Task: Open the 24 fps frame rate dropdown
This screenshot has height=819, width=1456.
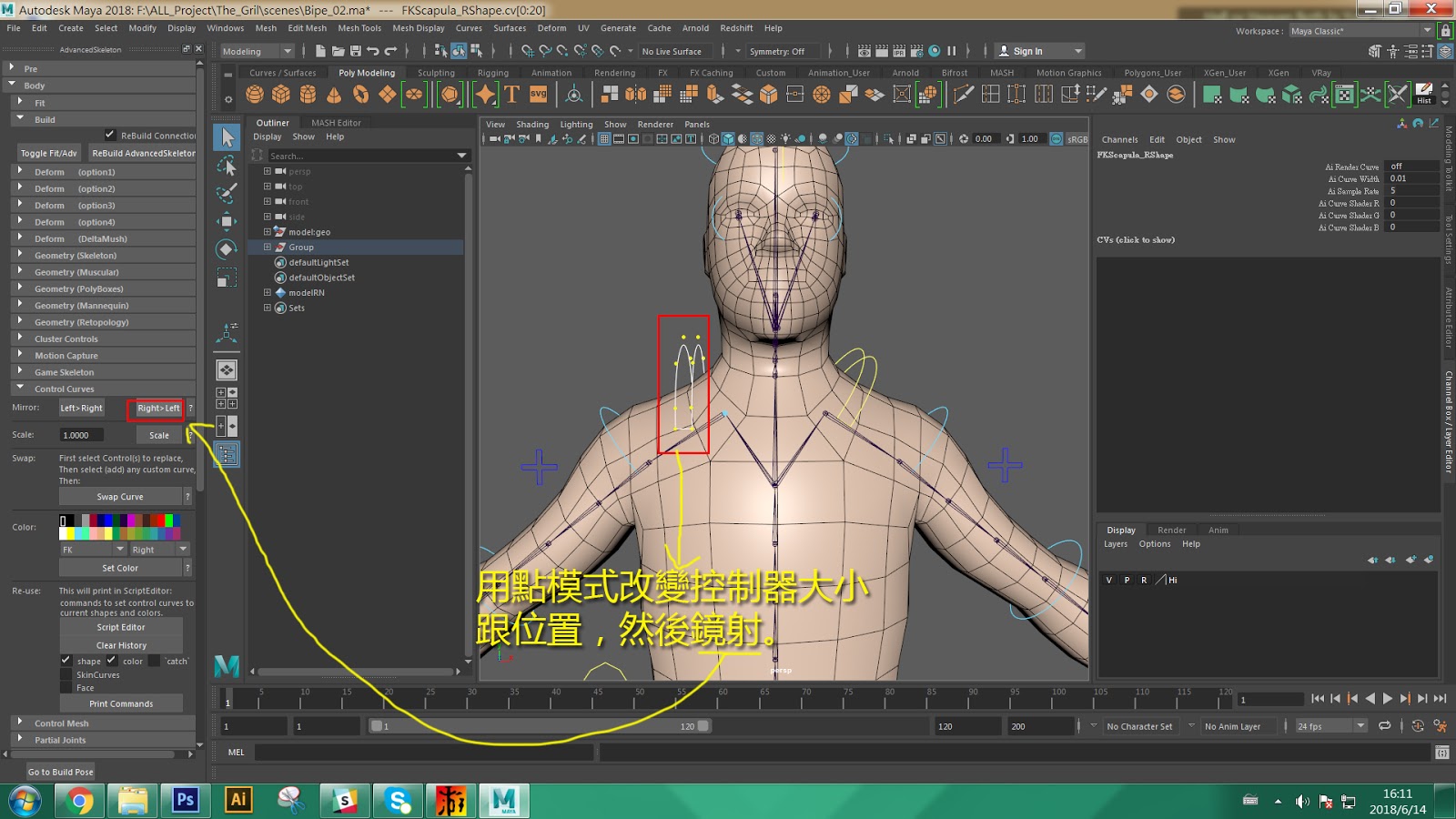Action: (1332, 726)
